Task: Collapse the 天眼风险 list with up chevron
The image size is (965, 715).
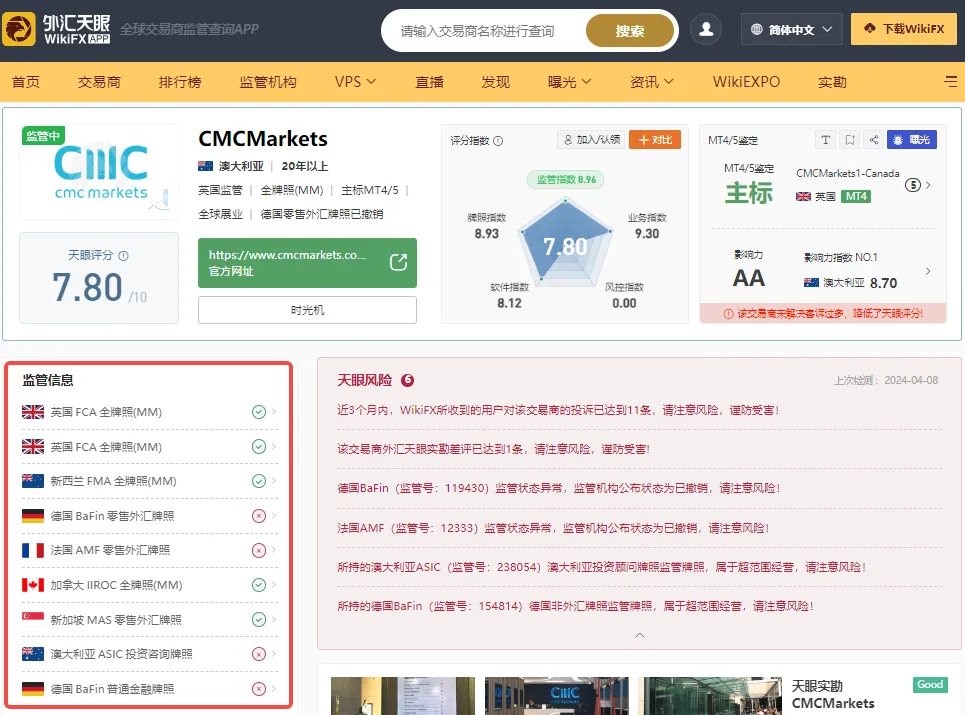Action: 639,635
